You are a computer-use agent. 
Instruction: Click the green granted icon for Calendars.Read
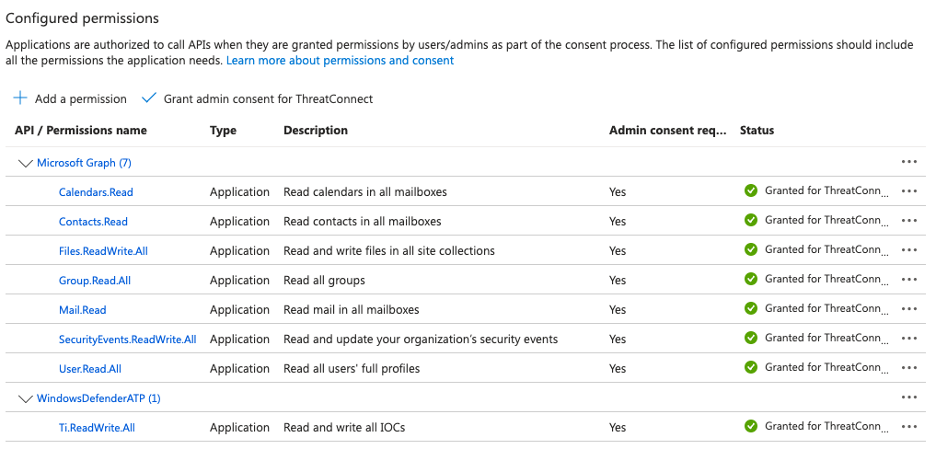click(x=751, y=191)
